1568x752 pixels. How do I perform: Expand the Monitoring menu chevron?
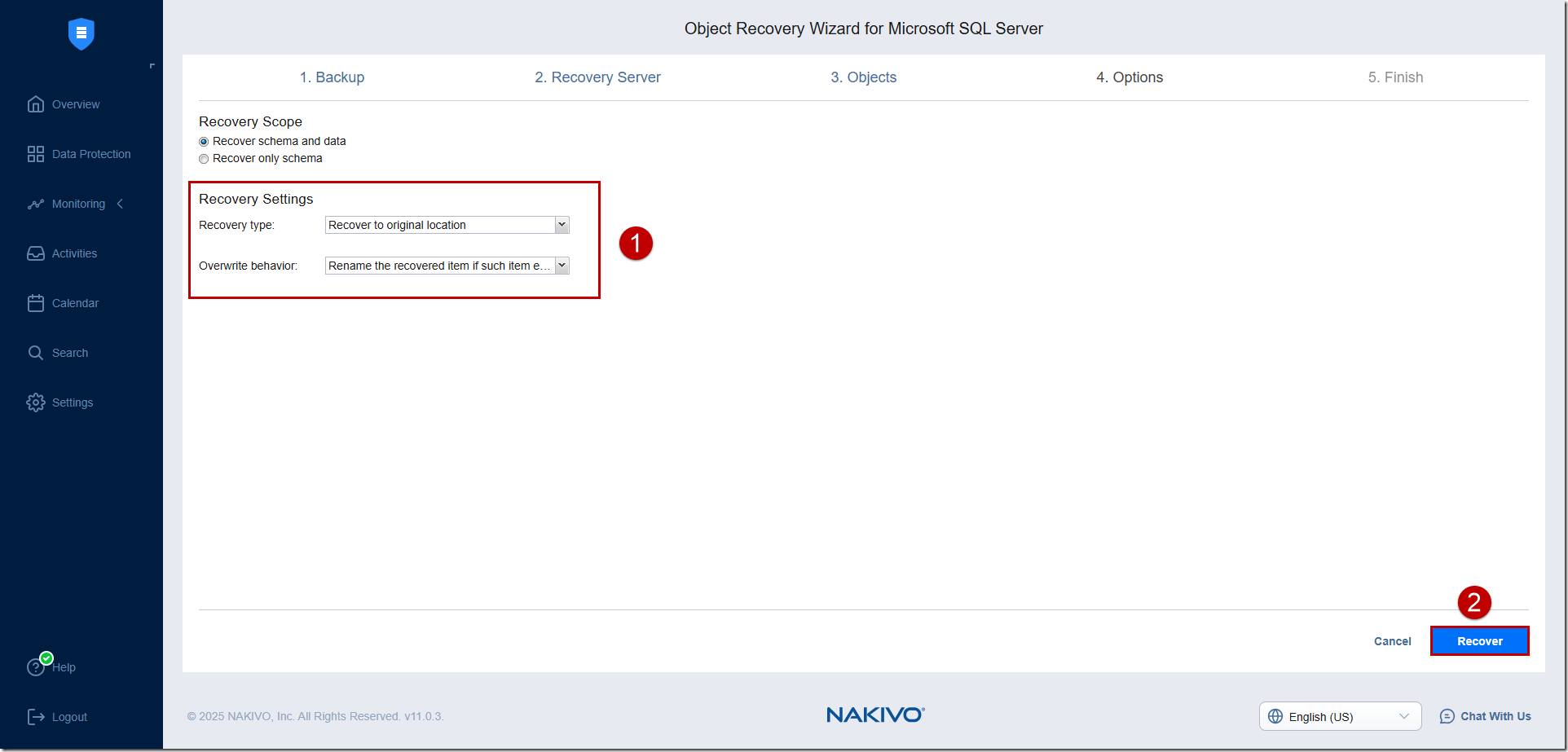pyautogui.click(x=120, y=204)
